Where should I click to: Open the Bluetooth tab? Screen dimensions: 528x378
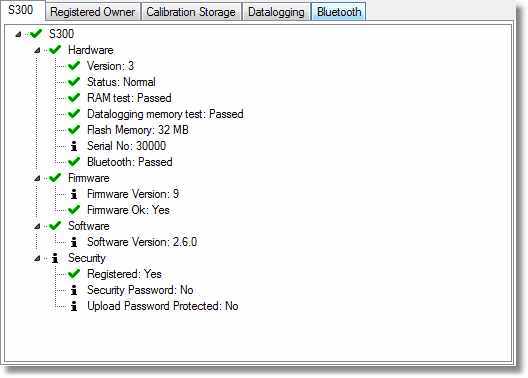[x=339, y=12]
